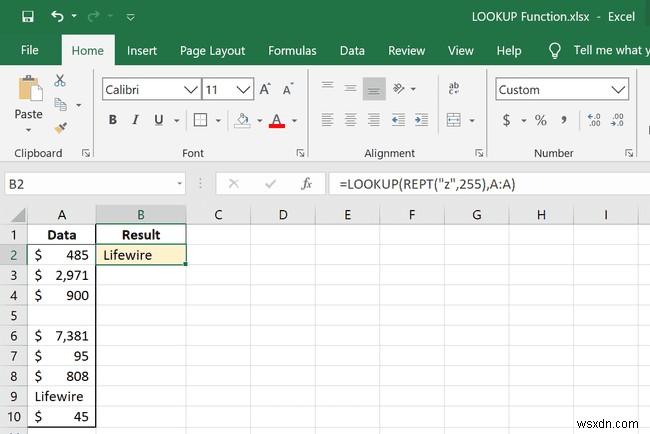The height and width of the screenshot is (434, 650).
Task: Set Middle Align vertical alignment
Action: coord(351,88)
